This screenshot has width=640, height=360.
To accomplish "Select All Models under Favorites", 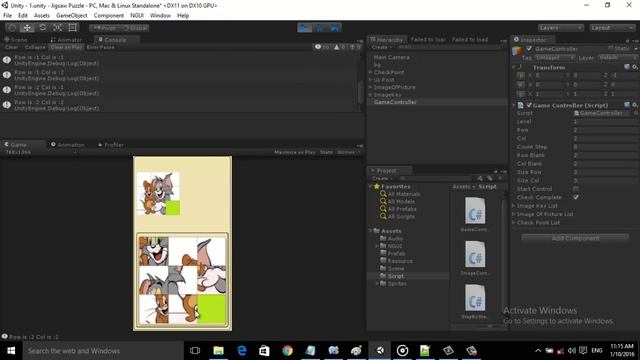I will [x=401, y=202].
